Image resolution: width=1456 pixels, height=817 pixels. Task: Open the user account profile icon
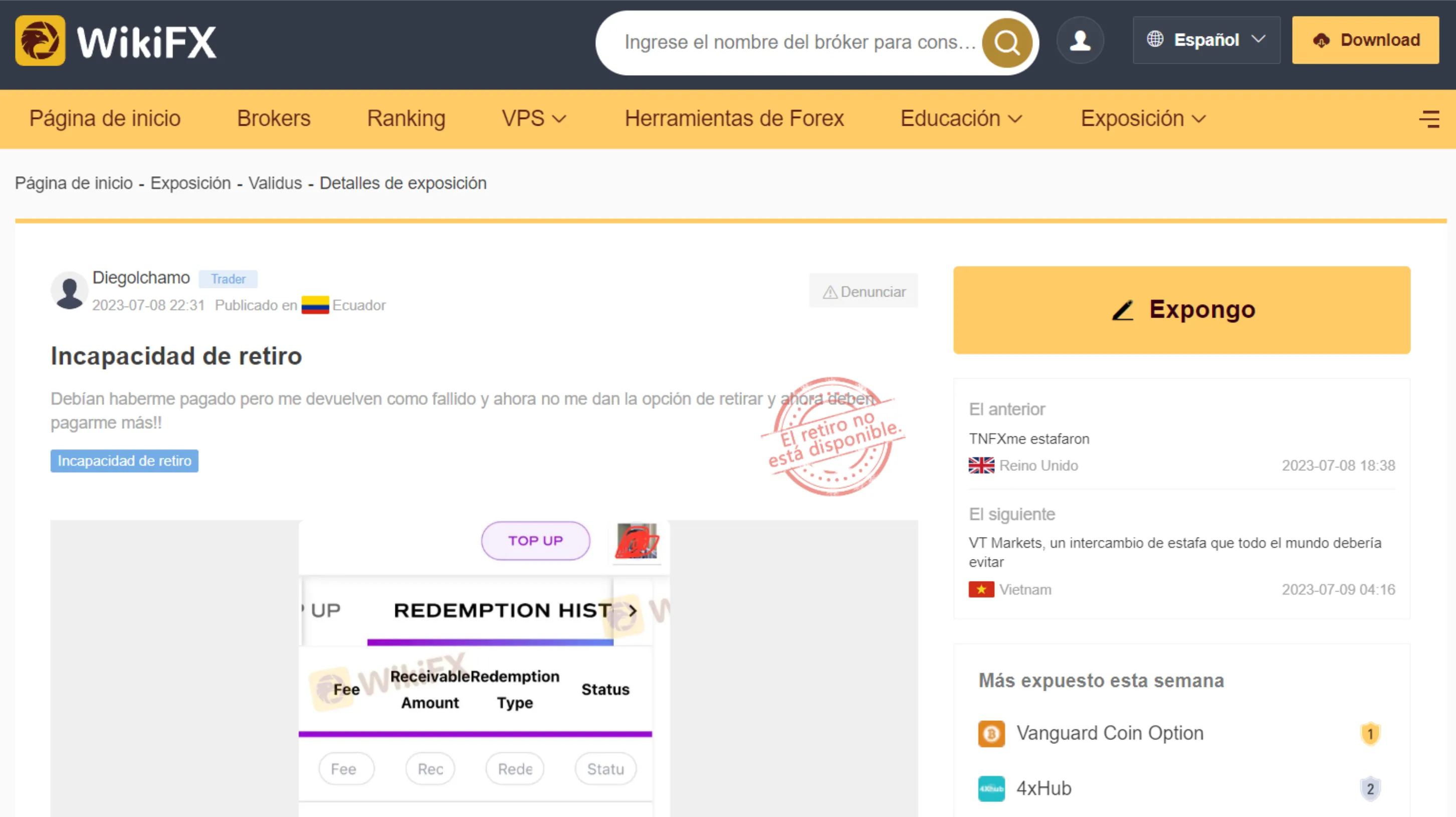1080,41
